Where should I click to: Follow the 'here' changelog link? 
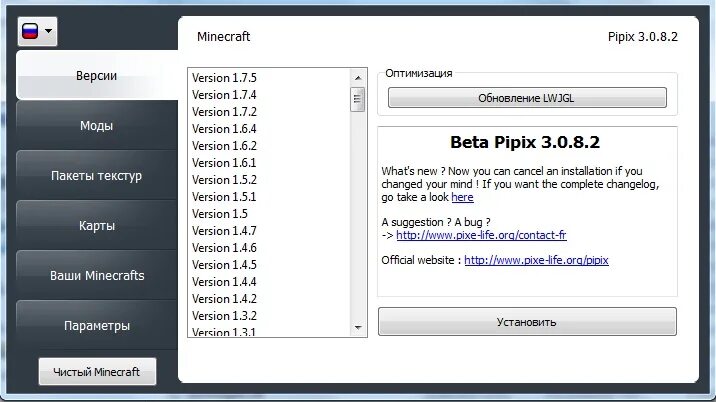tap(462, 197)
